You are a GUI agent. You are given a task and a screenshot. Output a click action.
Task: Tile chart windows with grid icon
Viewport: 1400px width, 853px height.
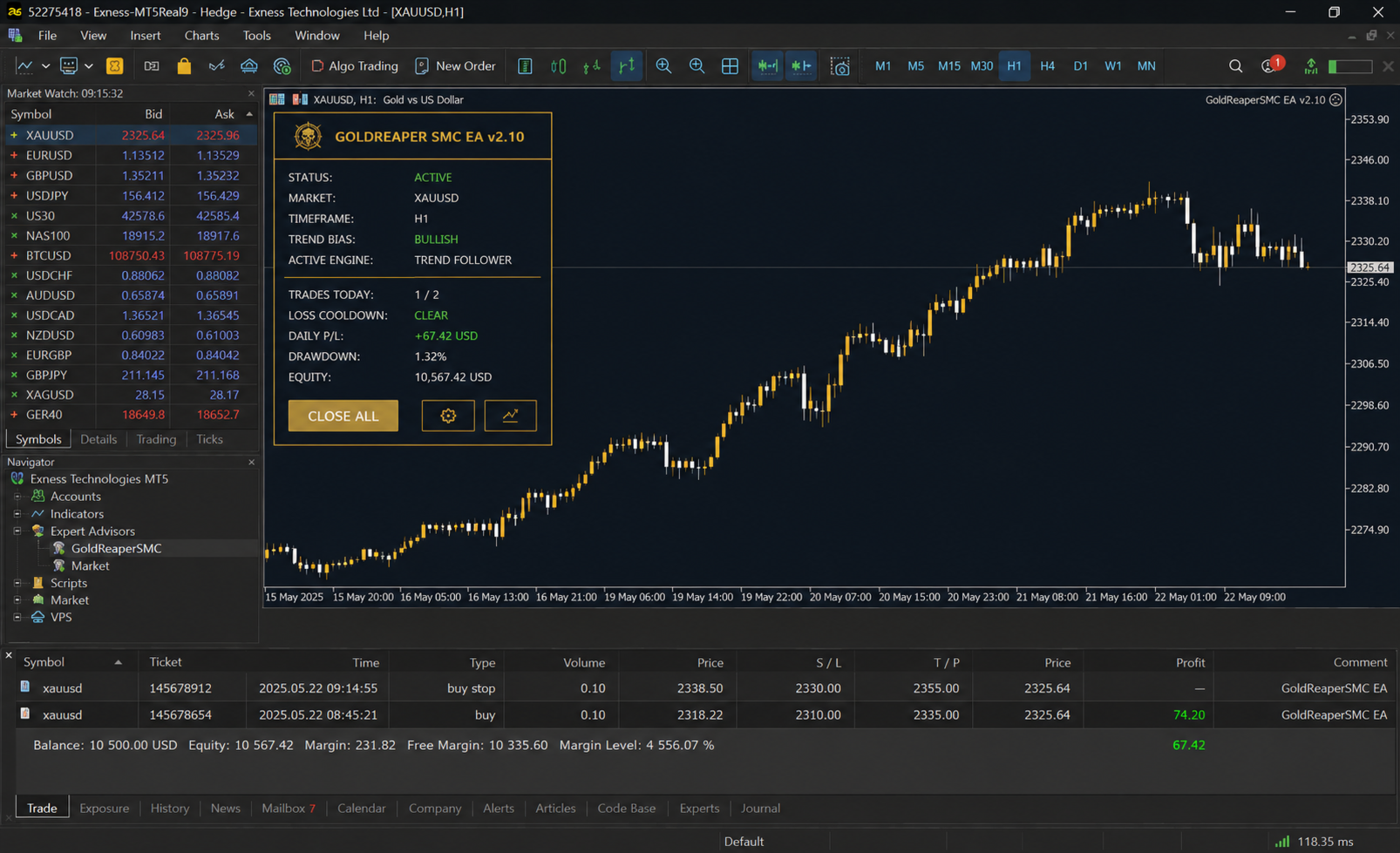point(730,66)
